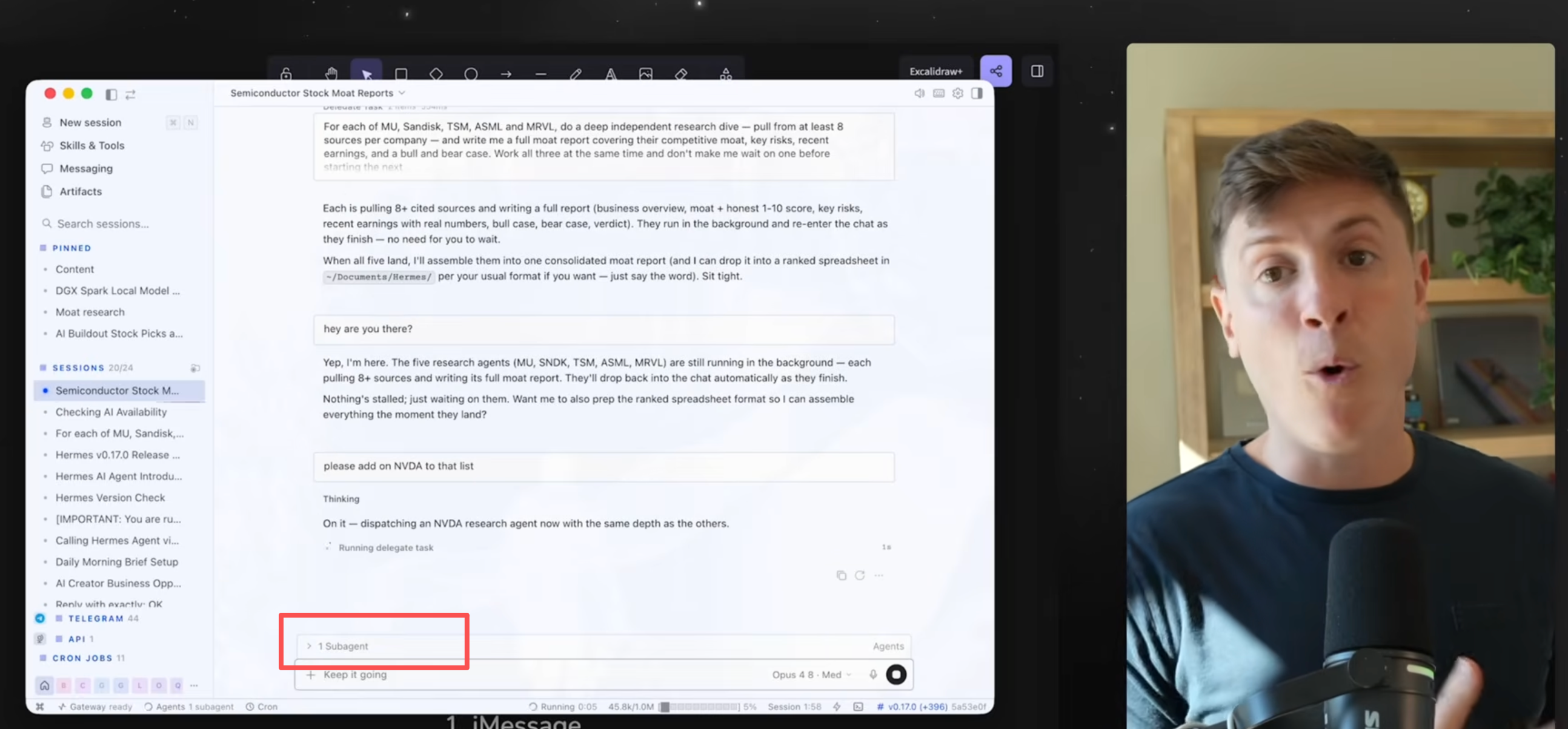The height and width of the screenshot is (729, 1568).
Task: Open AI Creator Business Opp... session
Action: (119, 584)
